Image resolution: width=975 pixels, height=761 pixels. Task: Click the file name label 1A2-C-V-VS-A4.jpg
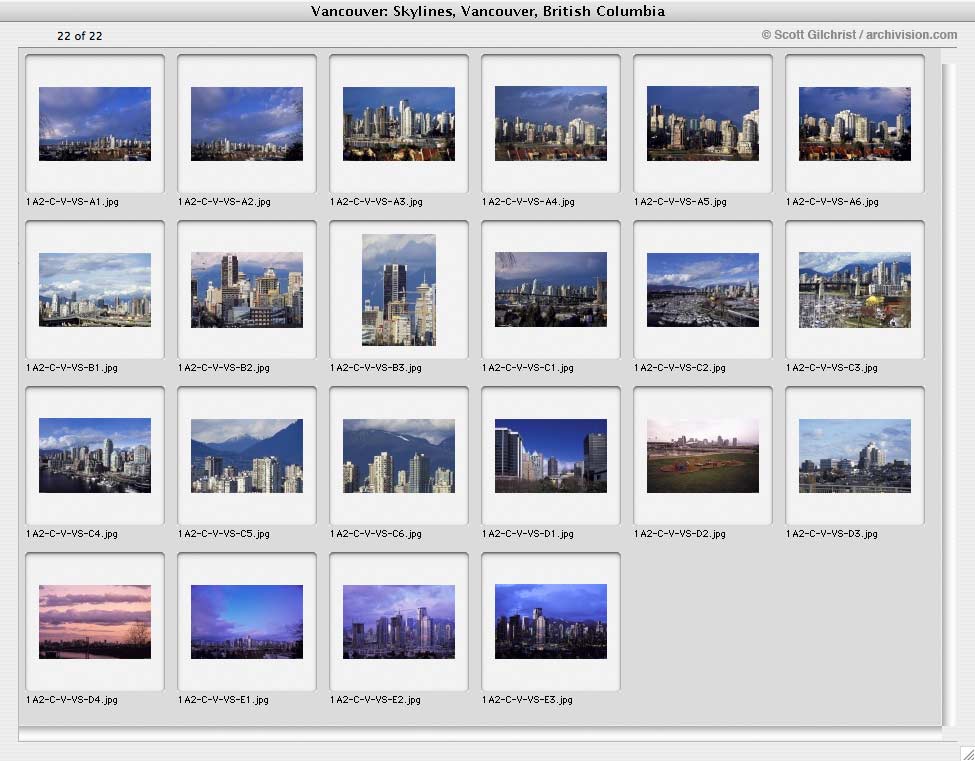[529, 202]
